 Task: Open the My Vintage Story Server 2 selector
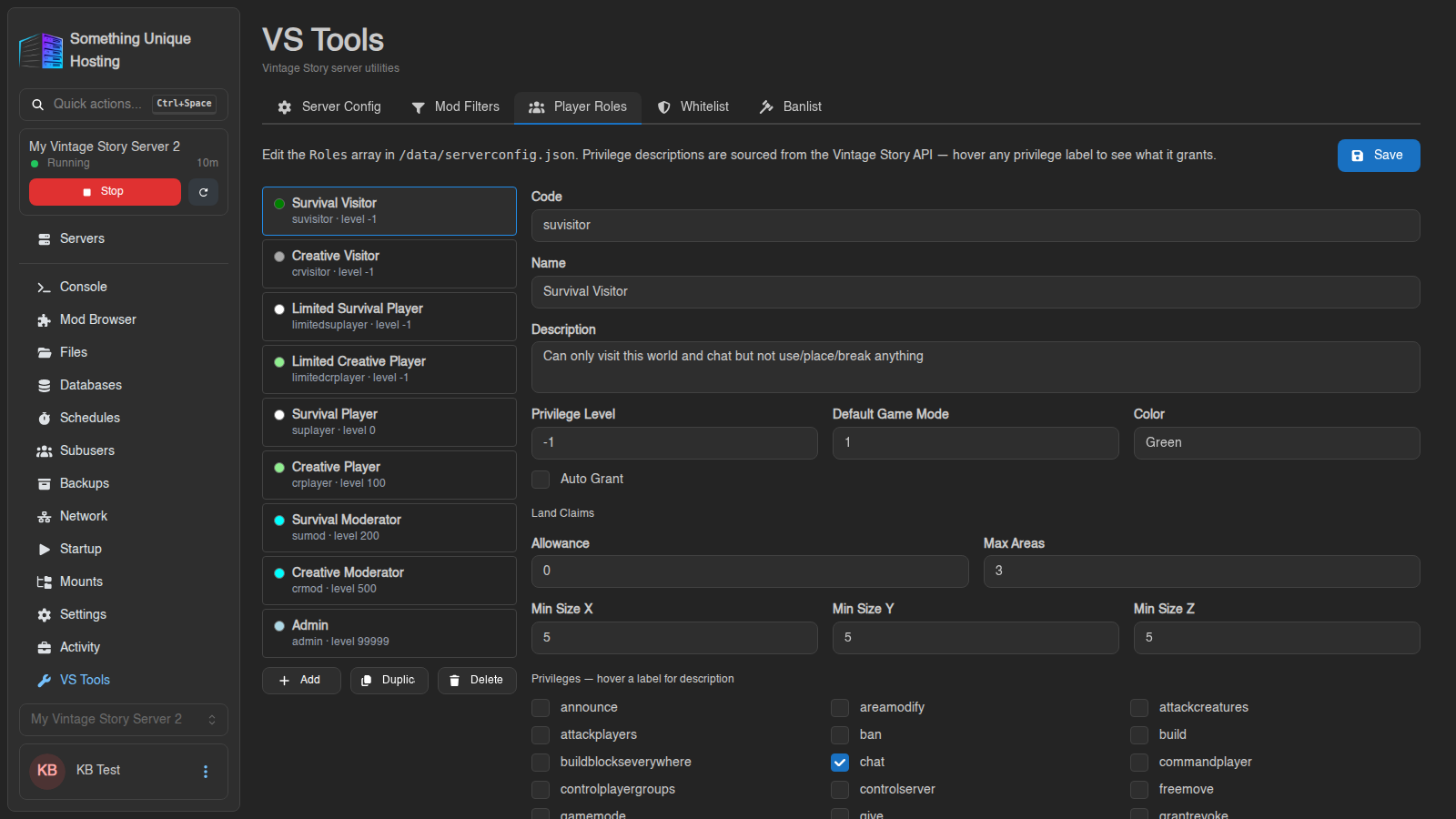tap(124, 720)
